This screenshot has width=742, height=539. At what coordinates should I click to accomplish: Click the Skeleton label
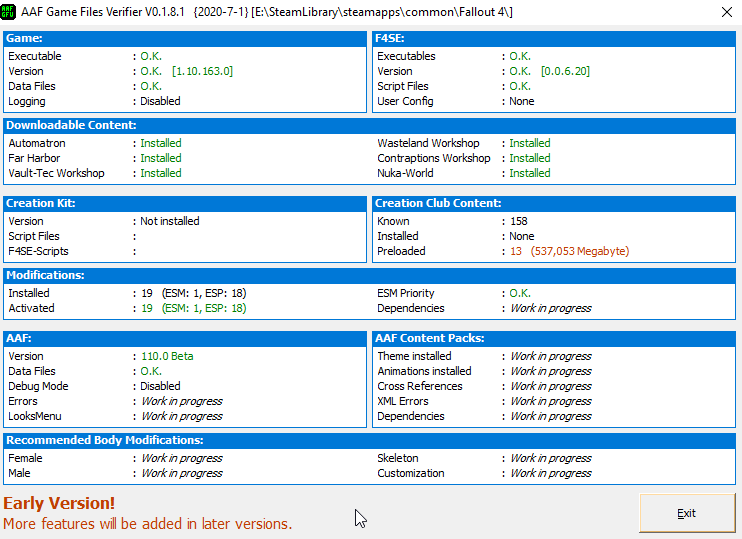point(398,458)
